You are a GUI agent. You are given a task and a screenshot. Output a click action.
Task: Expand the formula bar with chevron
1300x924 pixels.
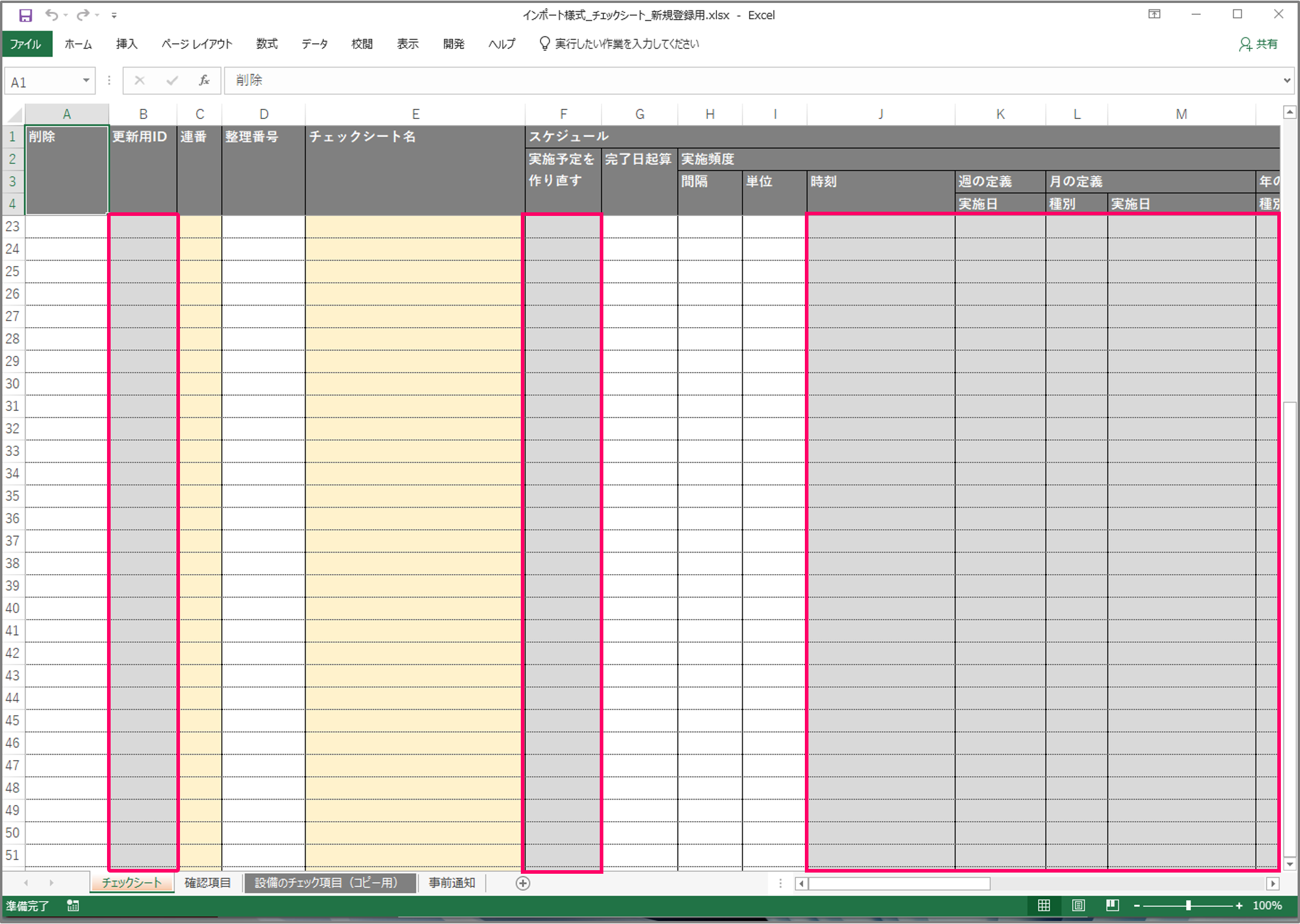[x=1287, y=80]
